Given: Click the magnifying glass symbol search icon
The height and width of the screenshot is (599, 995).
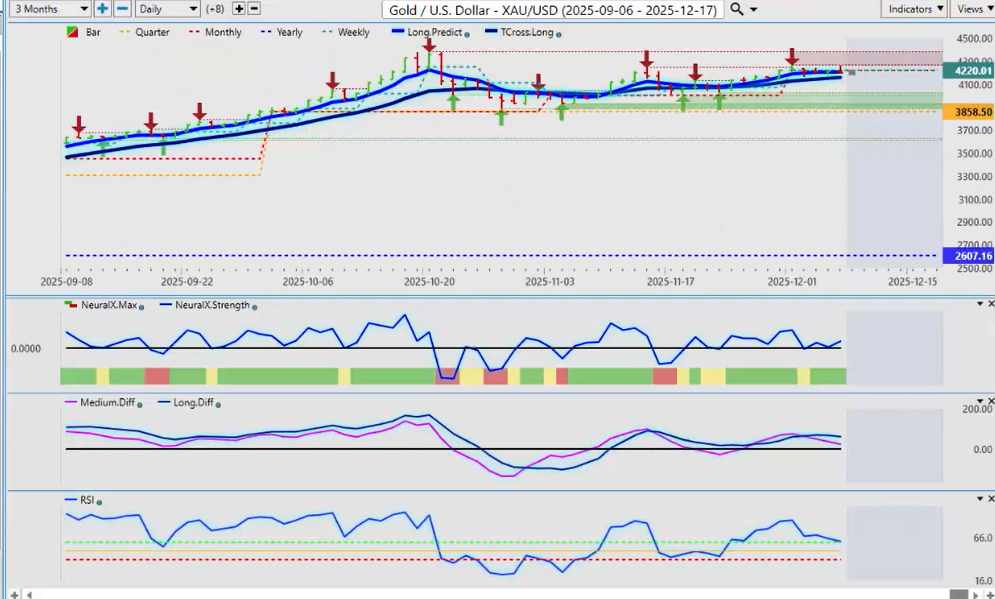Looking at the screenshot, I should [x=736, y=9].
